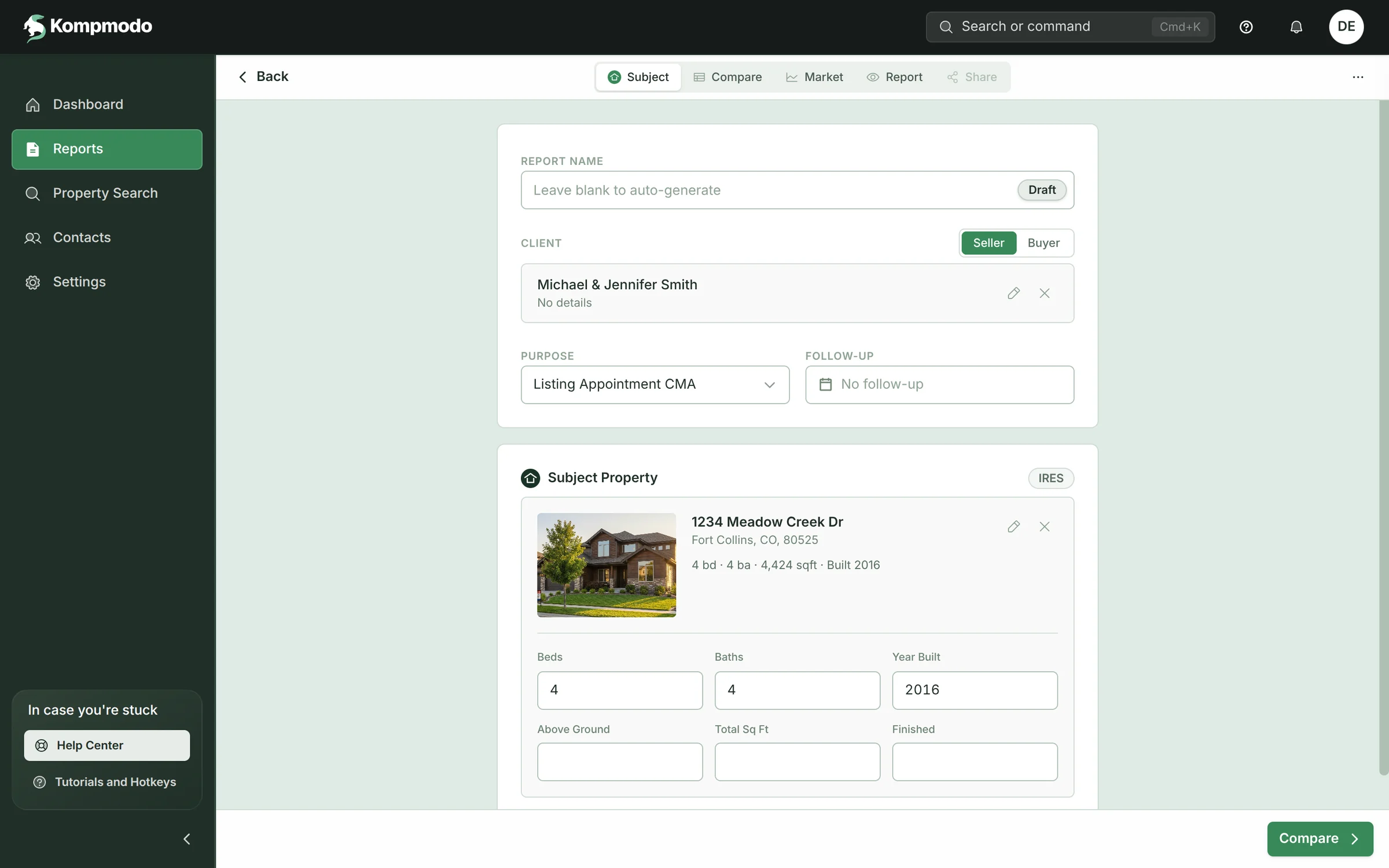Switch to the Report tab
1389x868 pixels.
point(894,77)
